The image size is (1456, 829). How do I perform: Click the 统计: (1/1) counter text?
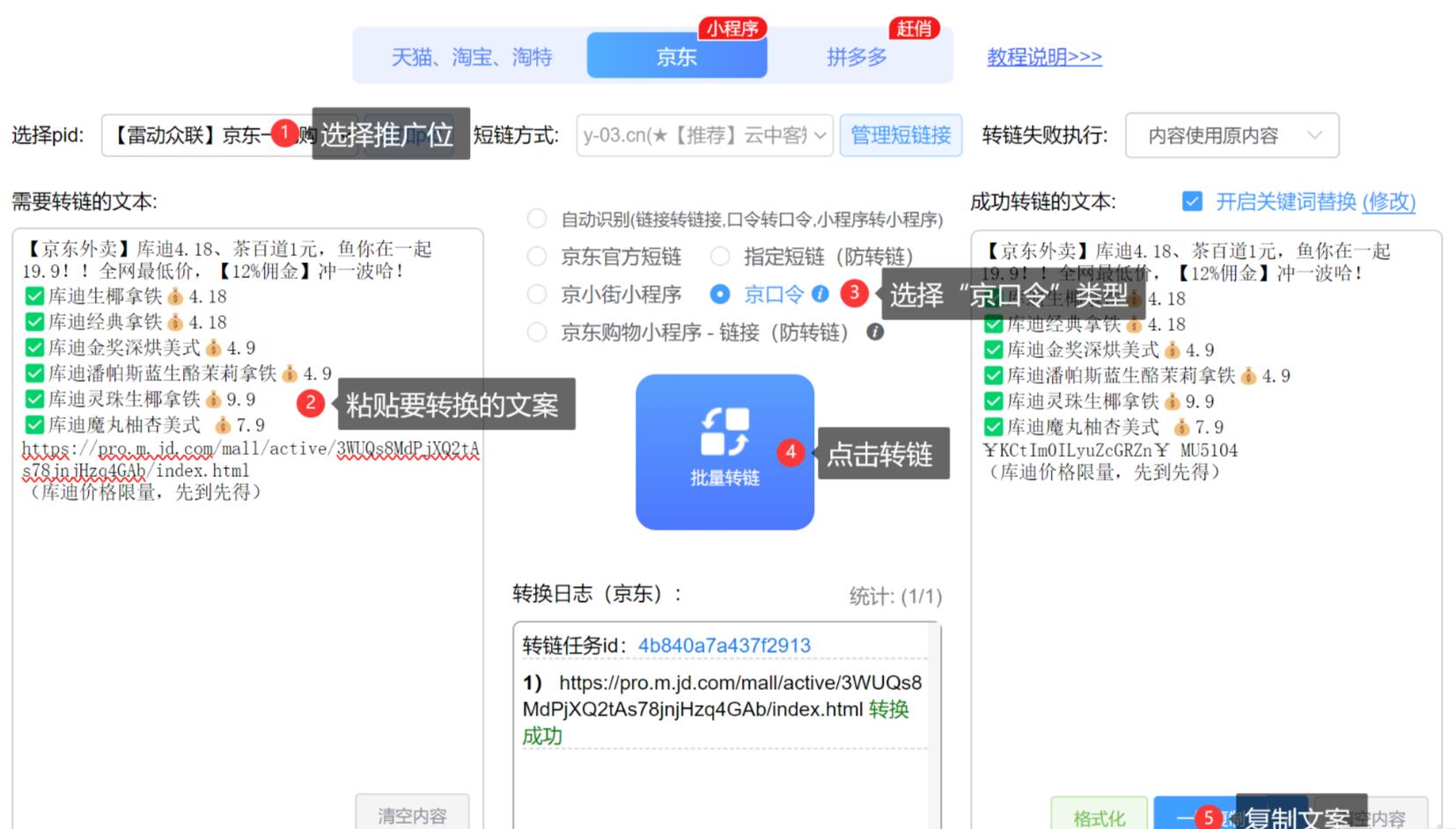point(895,597)
